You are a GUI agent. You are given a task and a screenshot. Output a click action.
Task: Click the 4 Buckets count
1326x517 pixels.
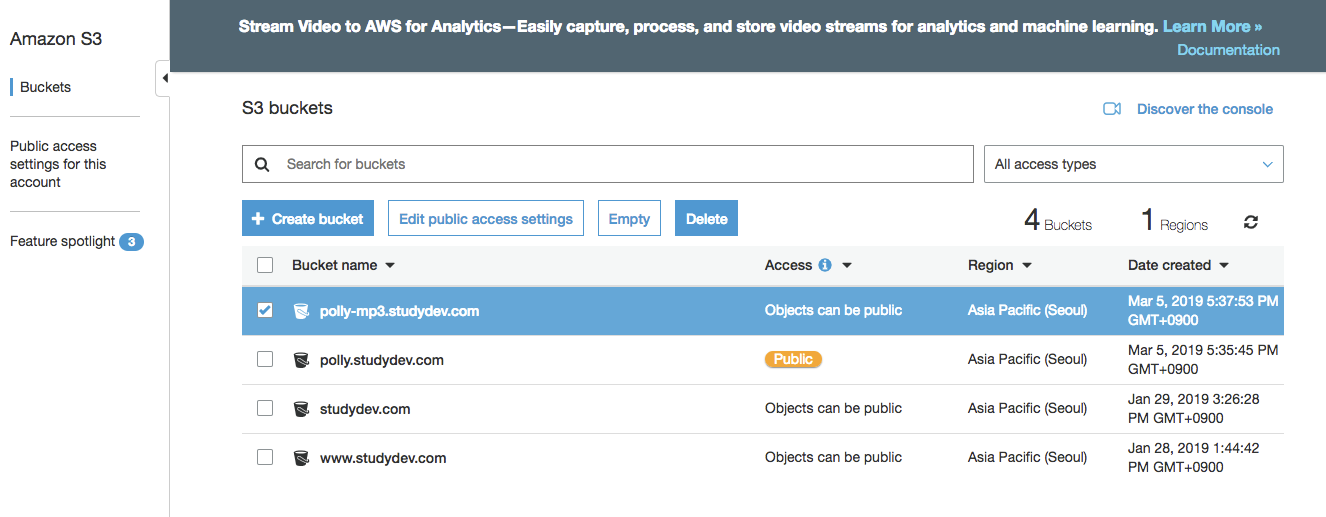(1058, 221)
